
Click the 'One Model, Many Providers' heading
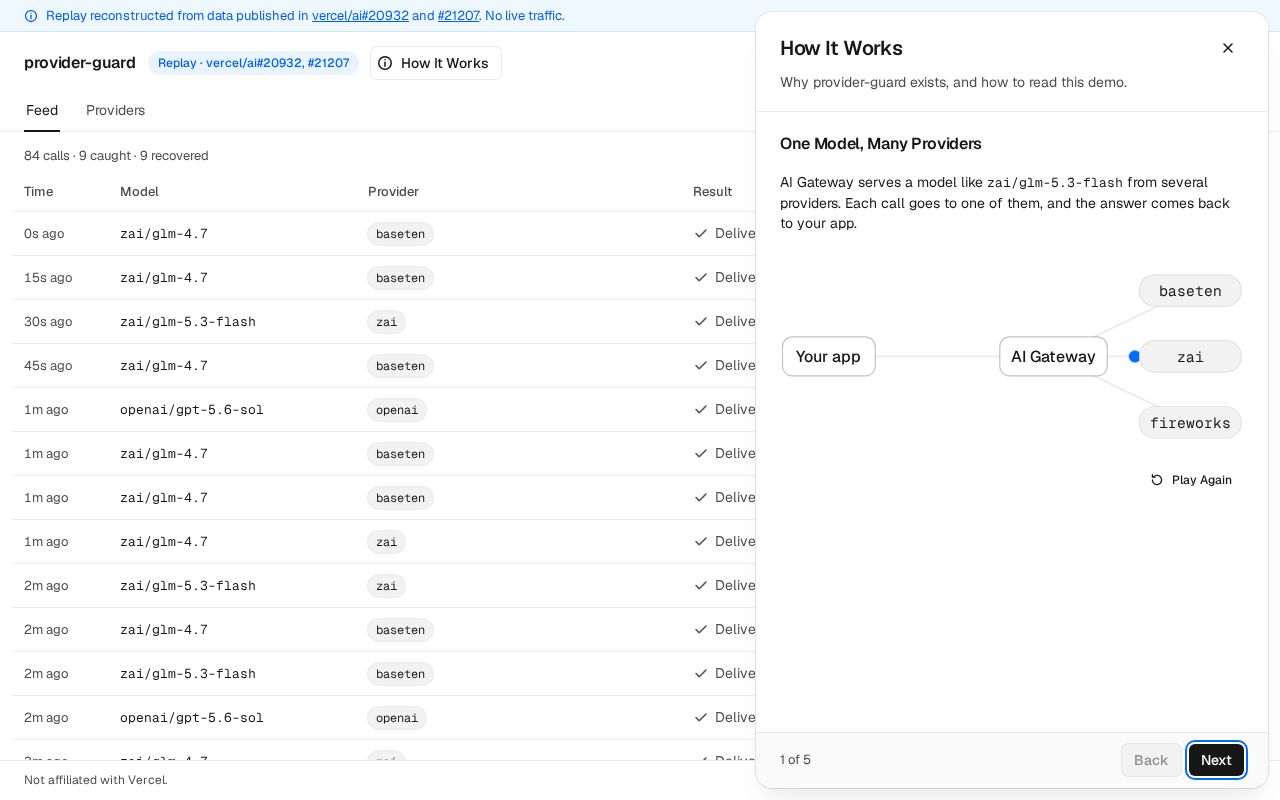[x=881, y=144]
